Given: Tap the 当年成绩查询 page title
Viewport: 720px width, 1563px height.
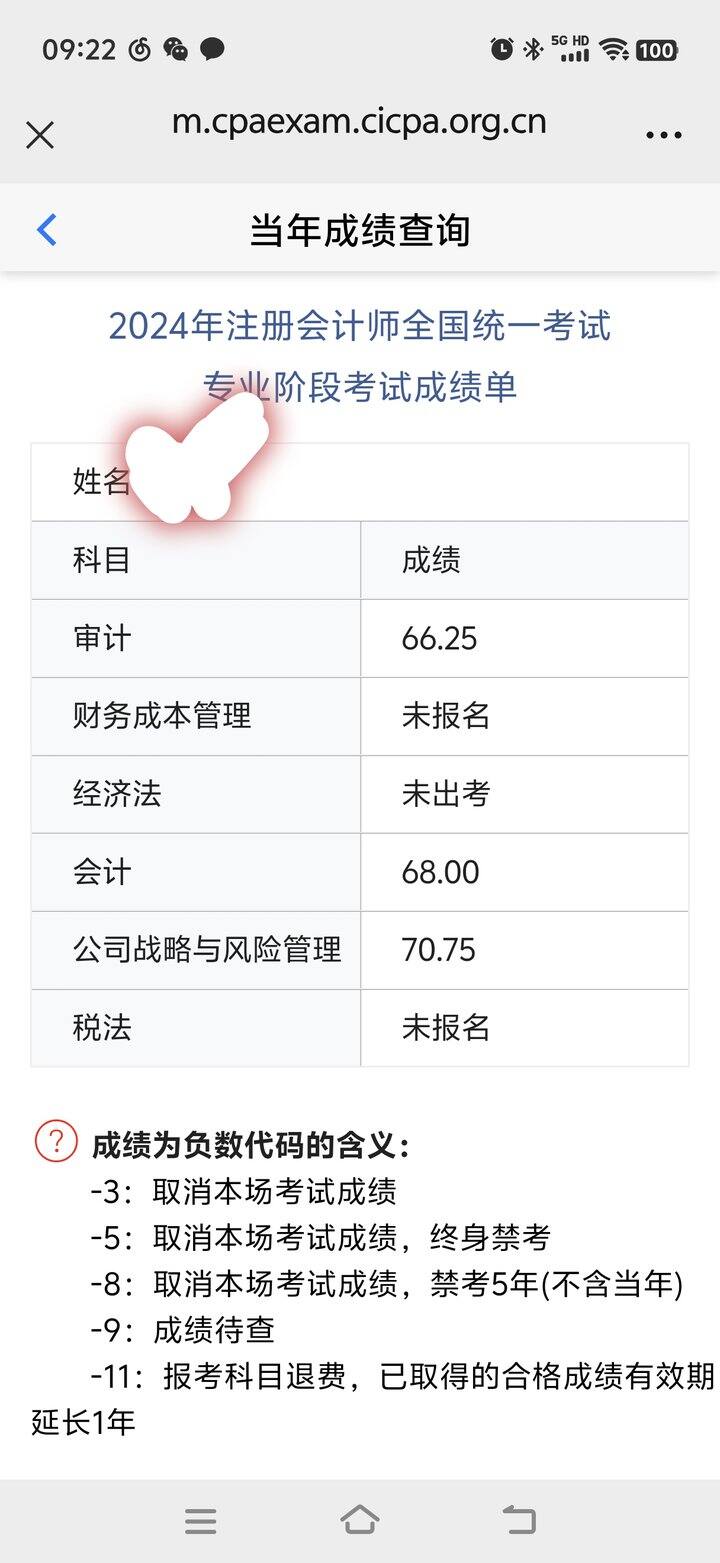Looking at the screenshot, I should pos(360,230).
